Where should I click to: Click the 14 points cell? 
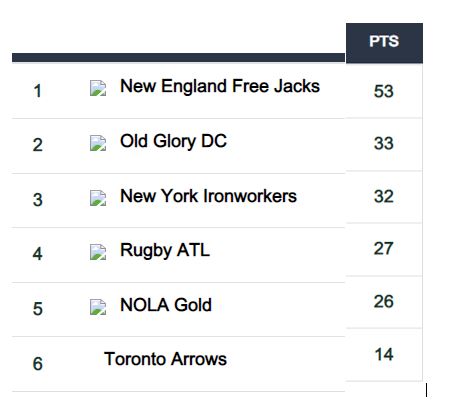point(384,354)
